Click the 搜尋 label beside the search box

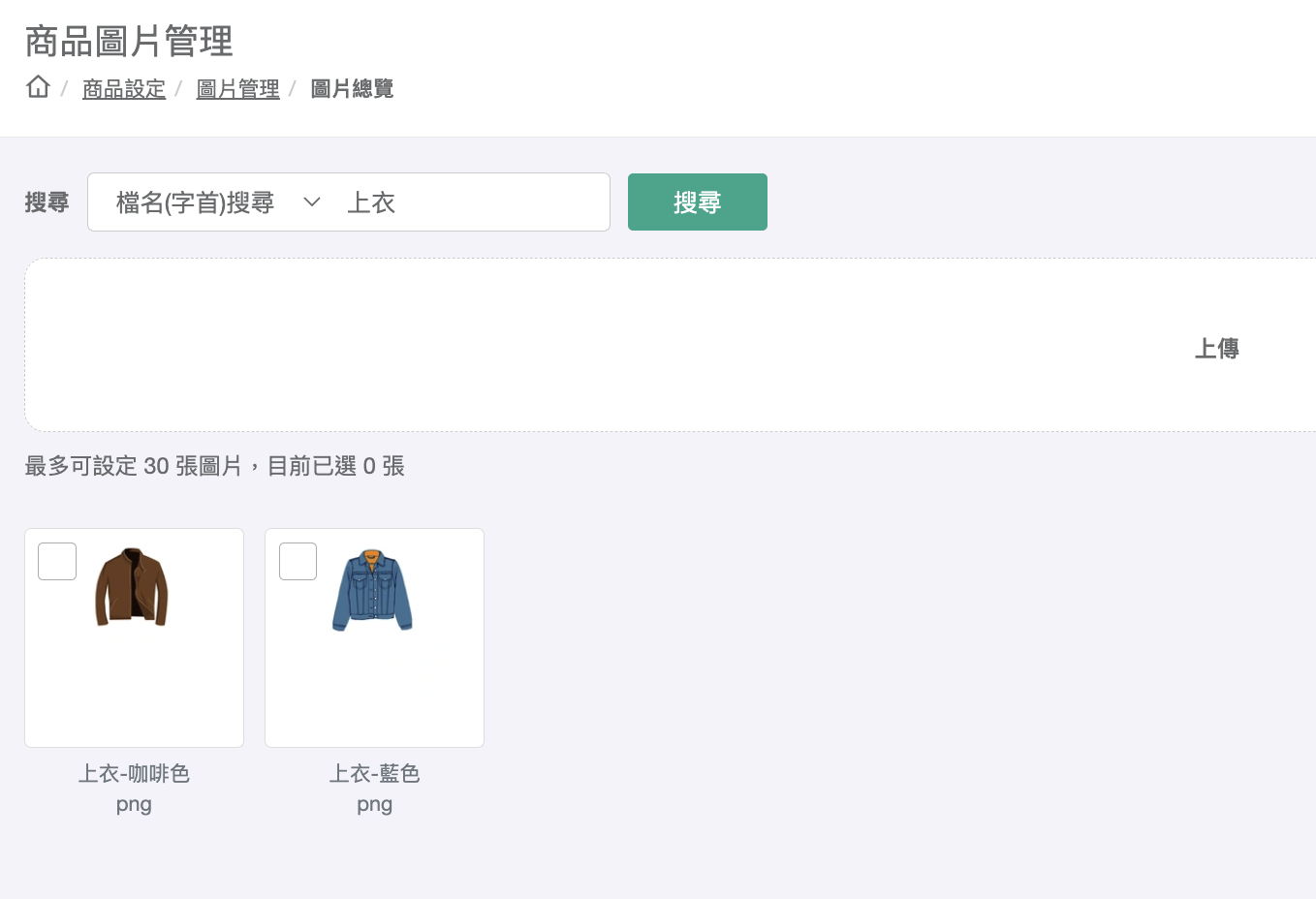click(x=47, y=202)
